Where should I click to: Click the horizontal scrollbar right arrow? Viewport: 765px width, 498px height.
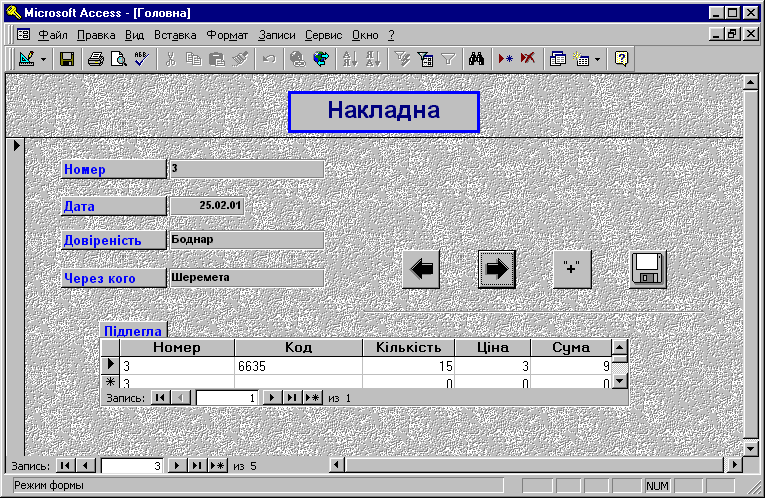[x=734, y=465]
